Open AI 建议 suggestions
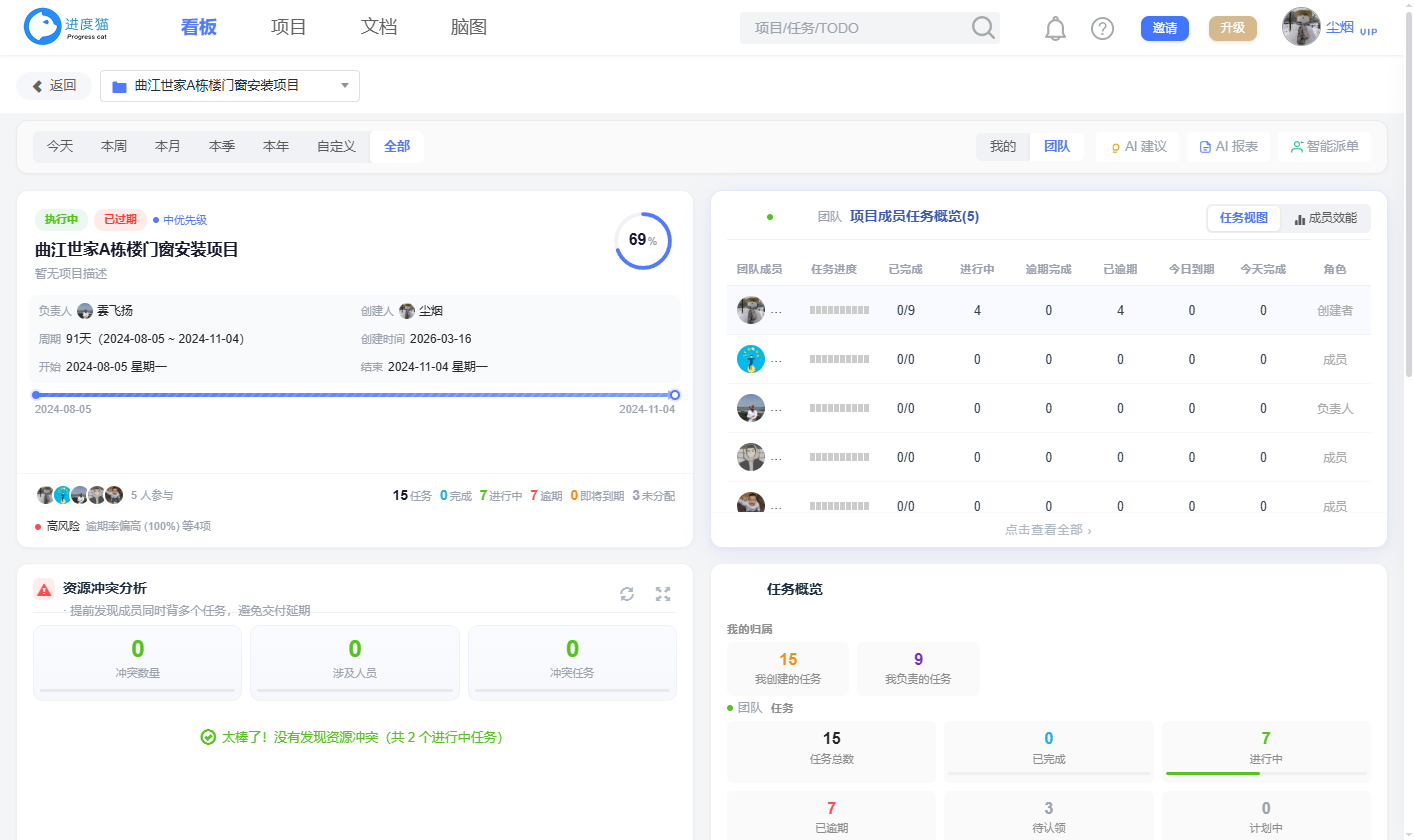The width and height of the screenshot is (1414, 840). [1138, 147]
